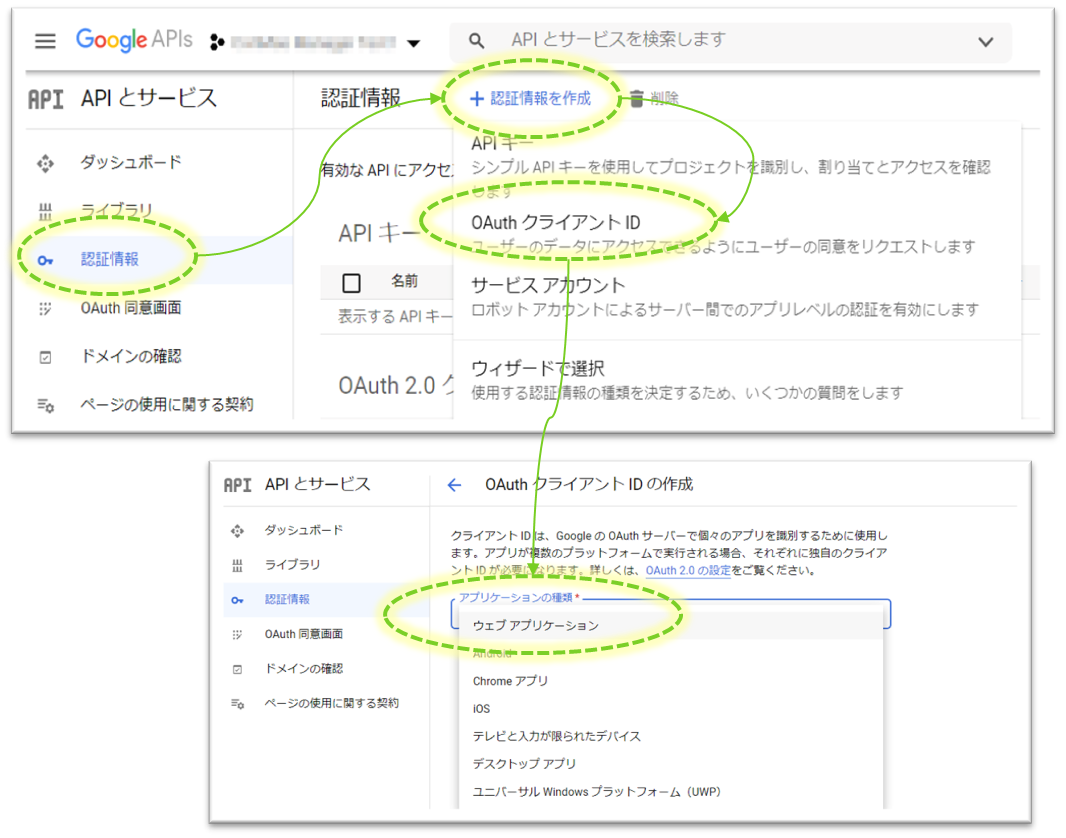The height and width of the screenshot is (838, 1066).
Task: Toggle the select-all checkbox beside 名前
Action: pos(351,283)
